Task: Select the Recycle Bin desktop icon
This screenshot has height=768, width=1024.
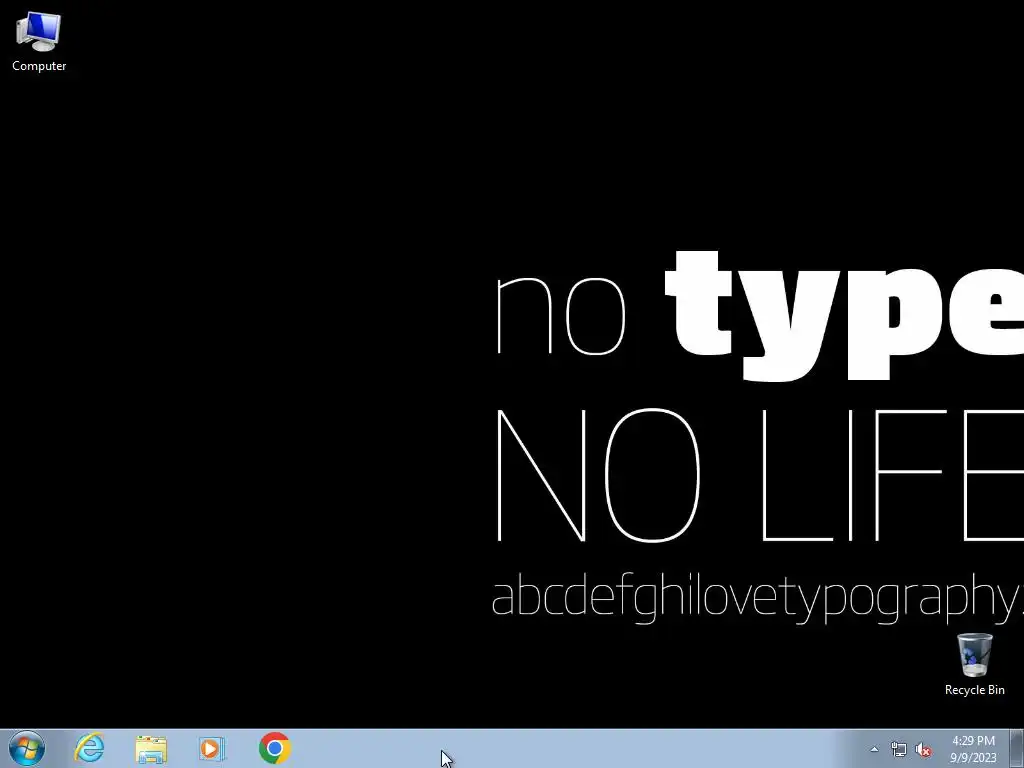Action: [x=974, y=664]
